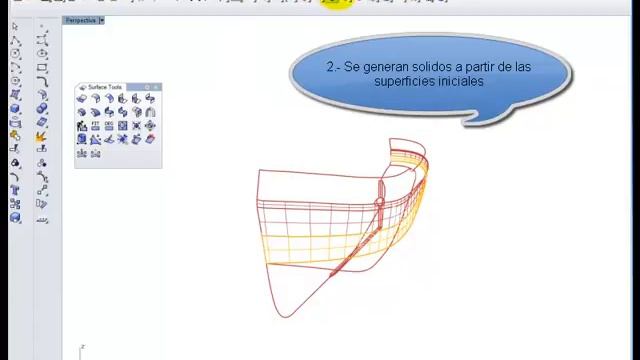Image resolution: width=640 pixels, height=360 pixels.
Task: Click the orange Explode tool
Action: (42, 136)
